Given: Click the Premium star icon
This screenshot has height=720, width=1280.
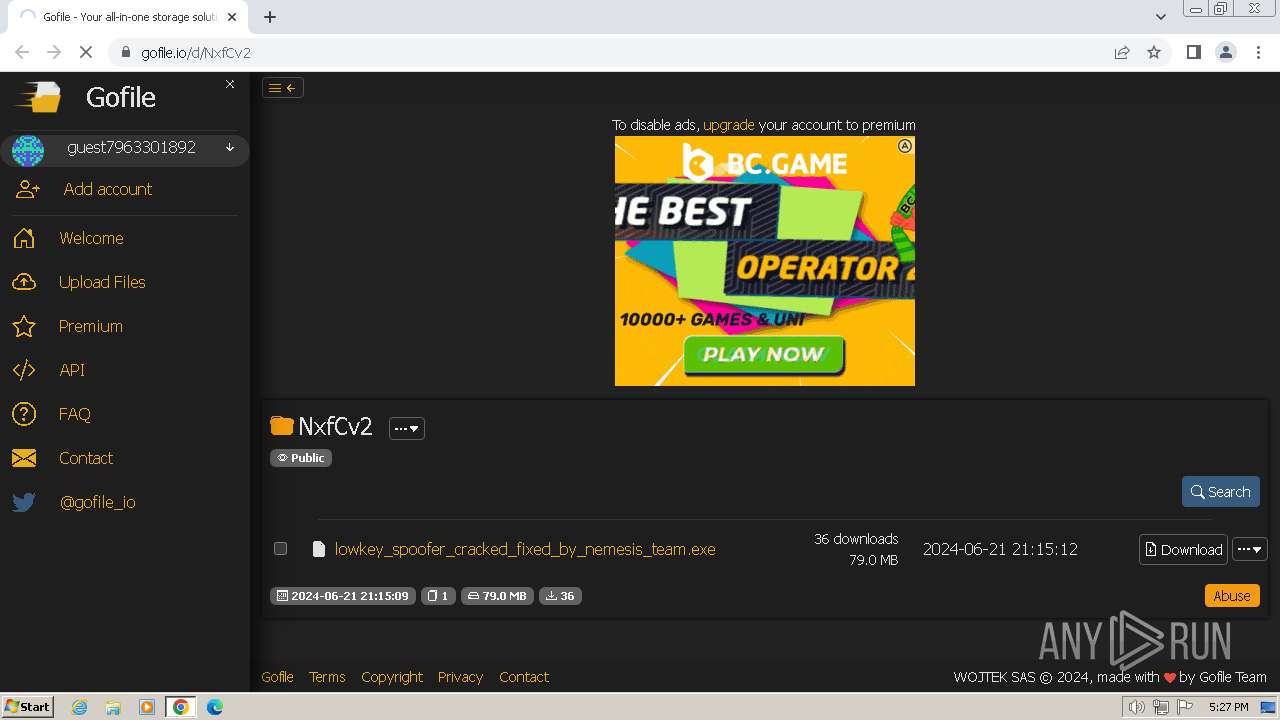Looking at the screenshot, I should [24, 326].
